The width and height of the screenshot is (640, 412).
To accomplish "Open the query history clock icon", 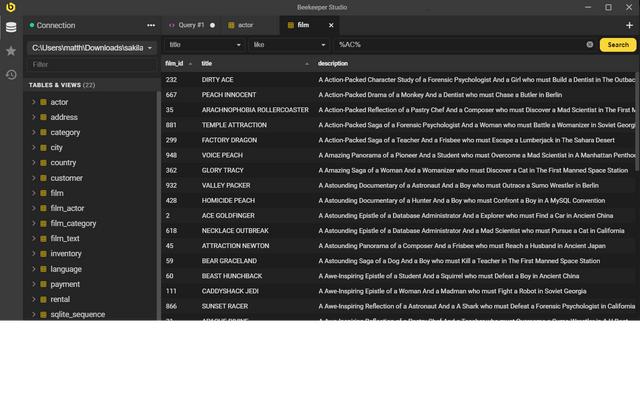I will [x=11, y=75].
